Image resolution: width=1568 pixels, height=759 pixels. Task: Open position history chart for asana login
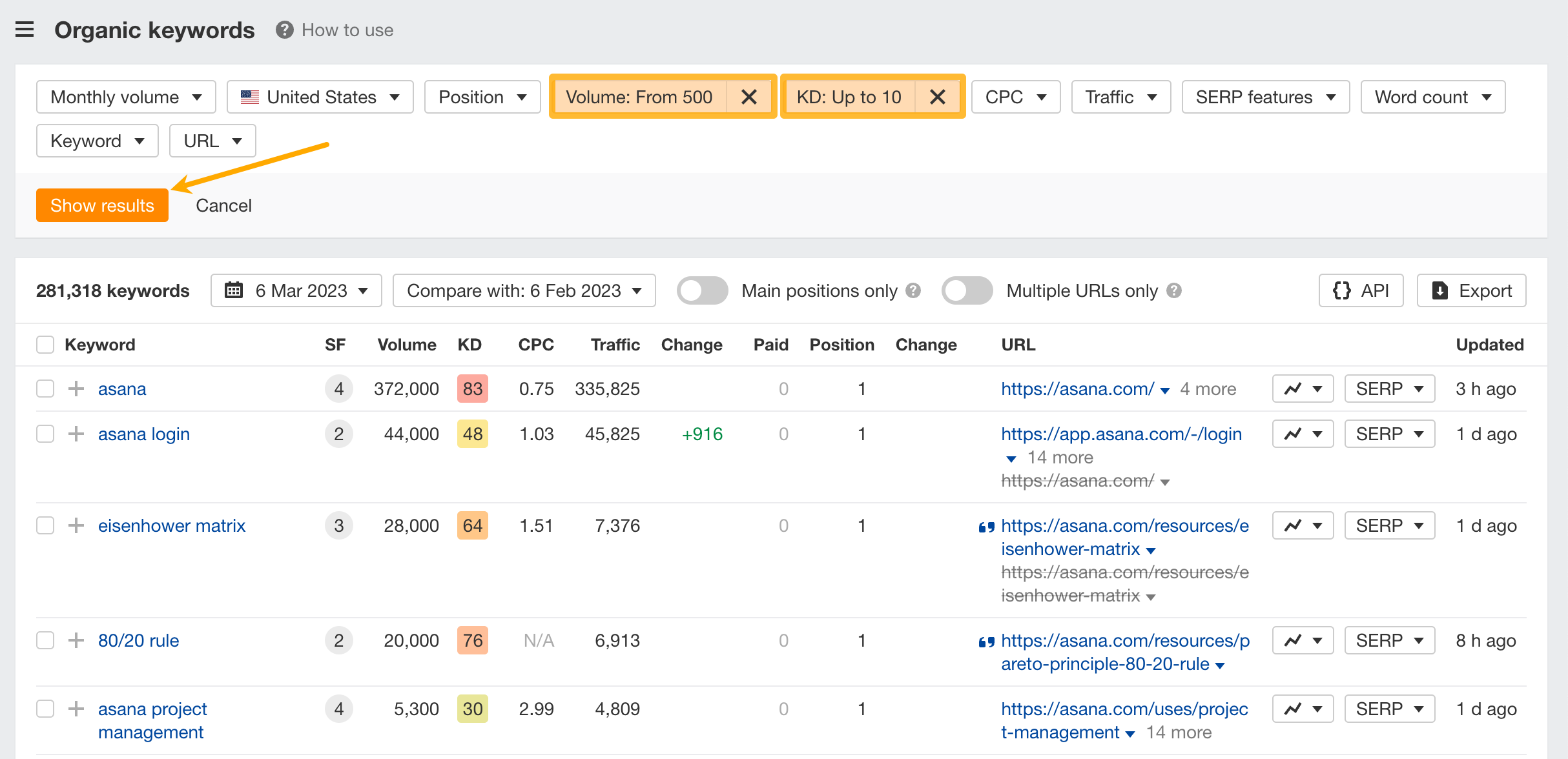pyautogui.click(x=1303, y=434)
